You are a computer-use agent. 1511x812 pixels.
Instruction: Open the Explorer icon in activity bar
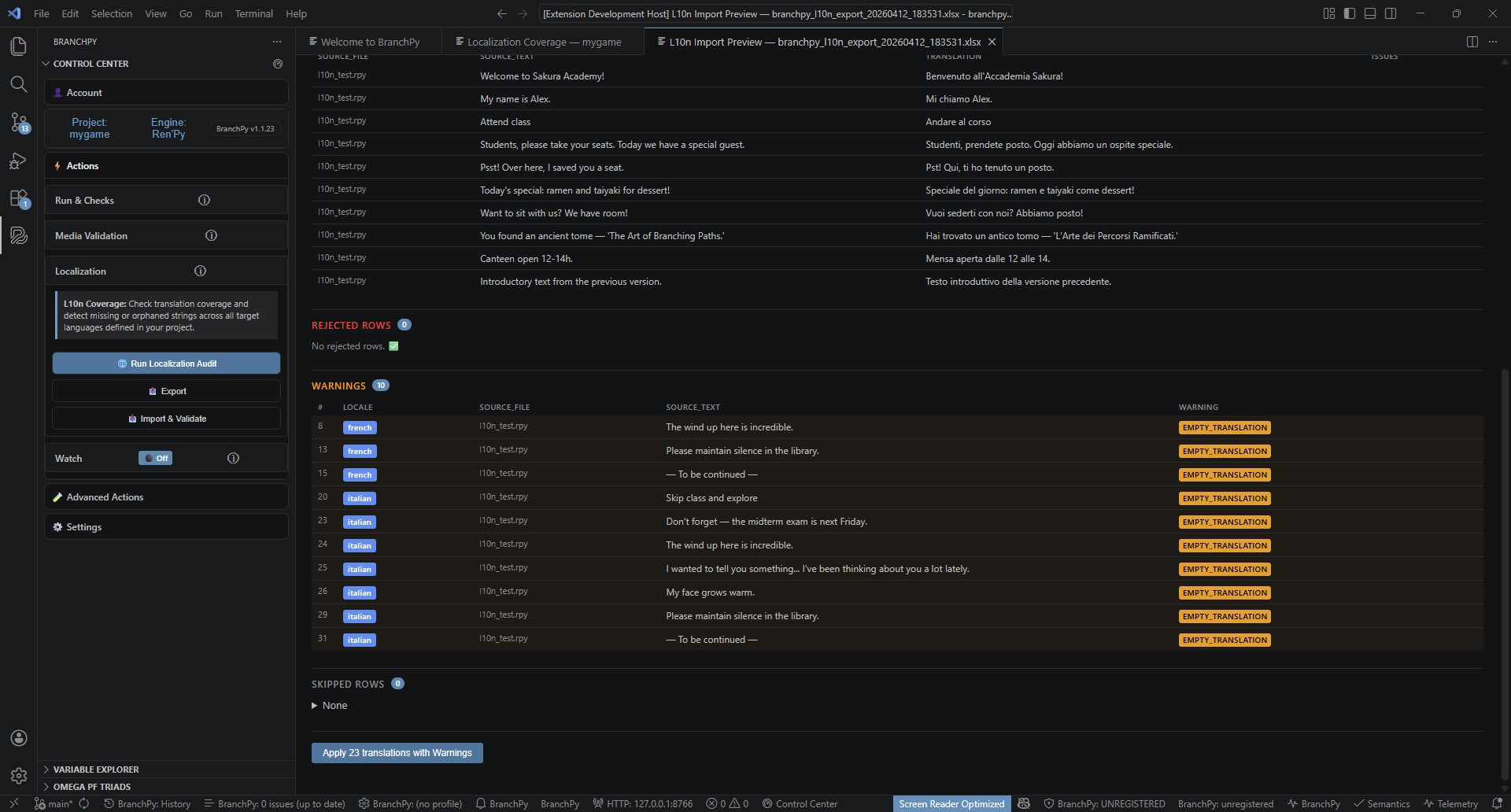[x=18, y=46]
